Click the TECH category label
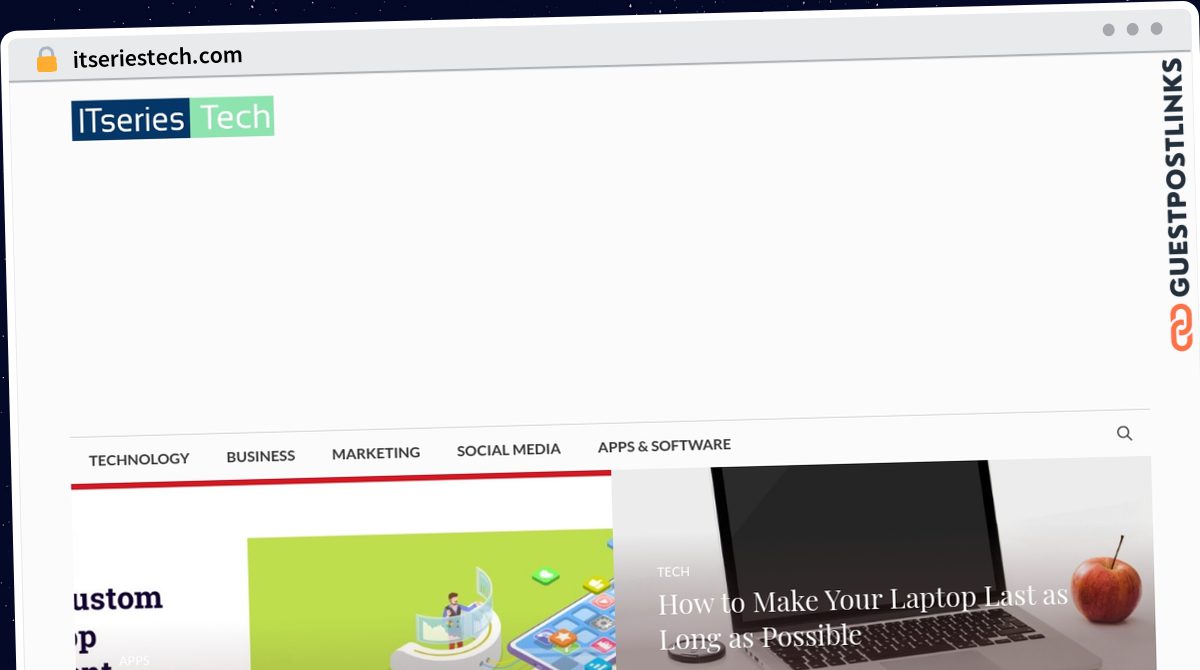The height and width of the screenshot is (670, 1200). click(x=673, y=572)
